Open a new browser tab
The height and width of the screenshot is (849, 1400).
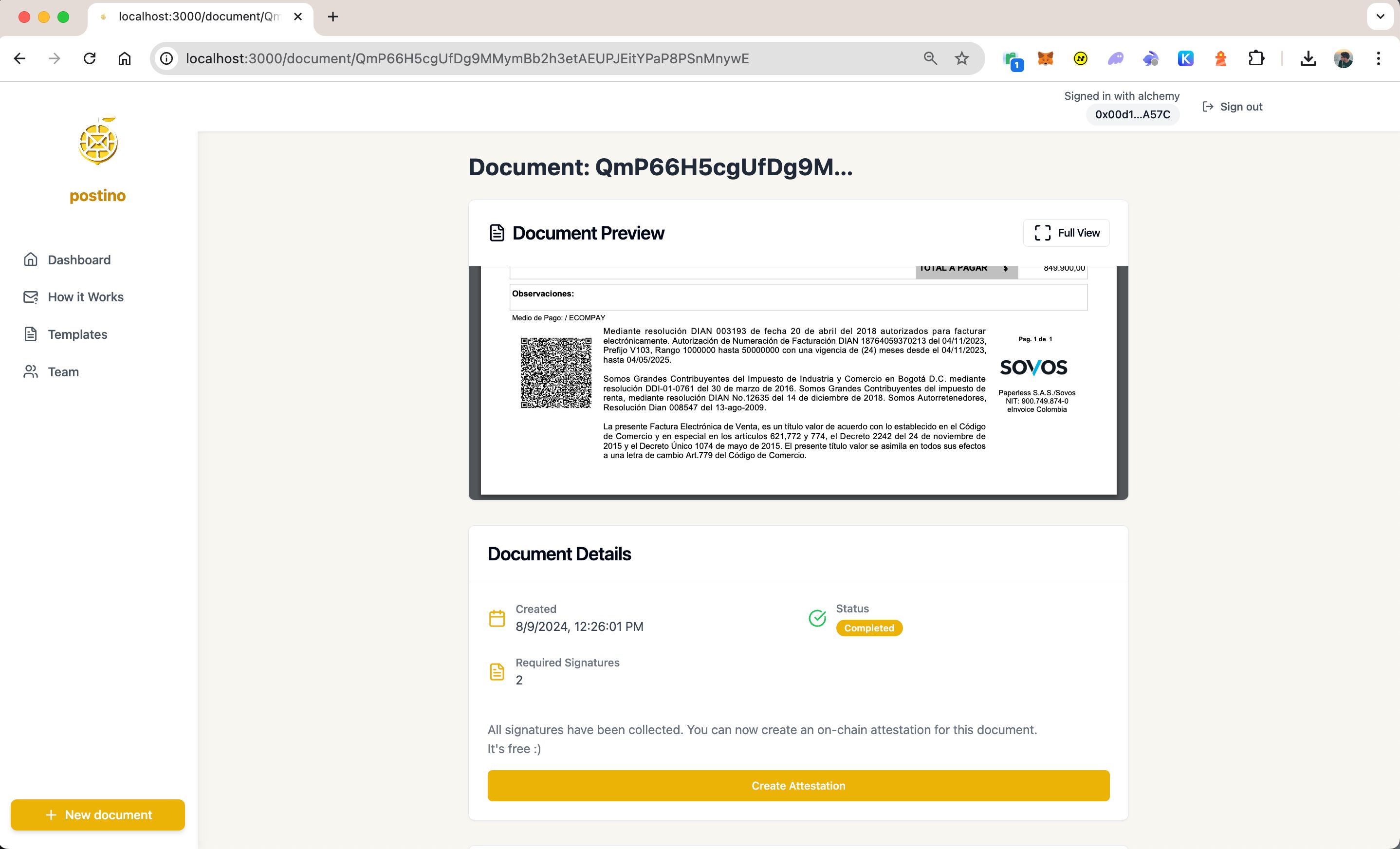[333, 17]
